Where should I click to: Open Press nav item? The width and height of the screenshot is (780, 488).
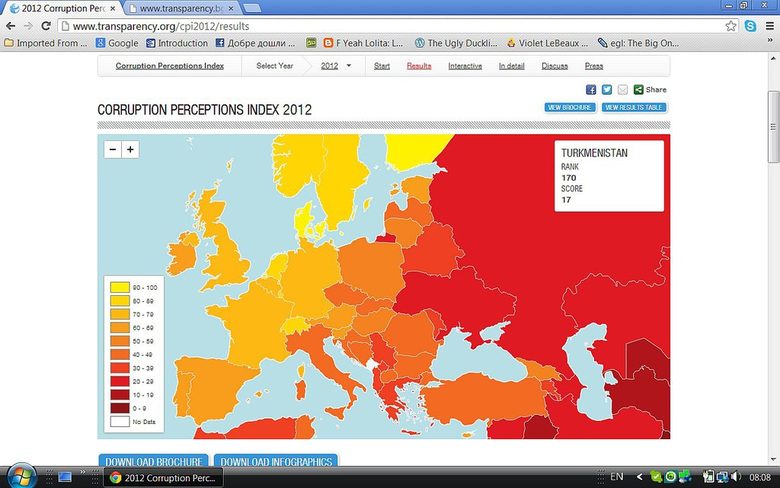[x=594, y=66]
